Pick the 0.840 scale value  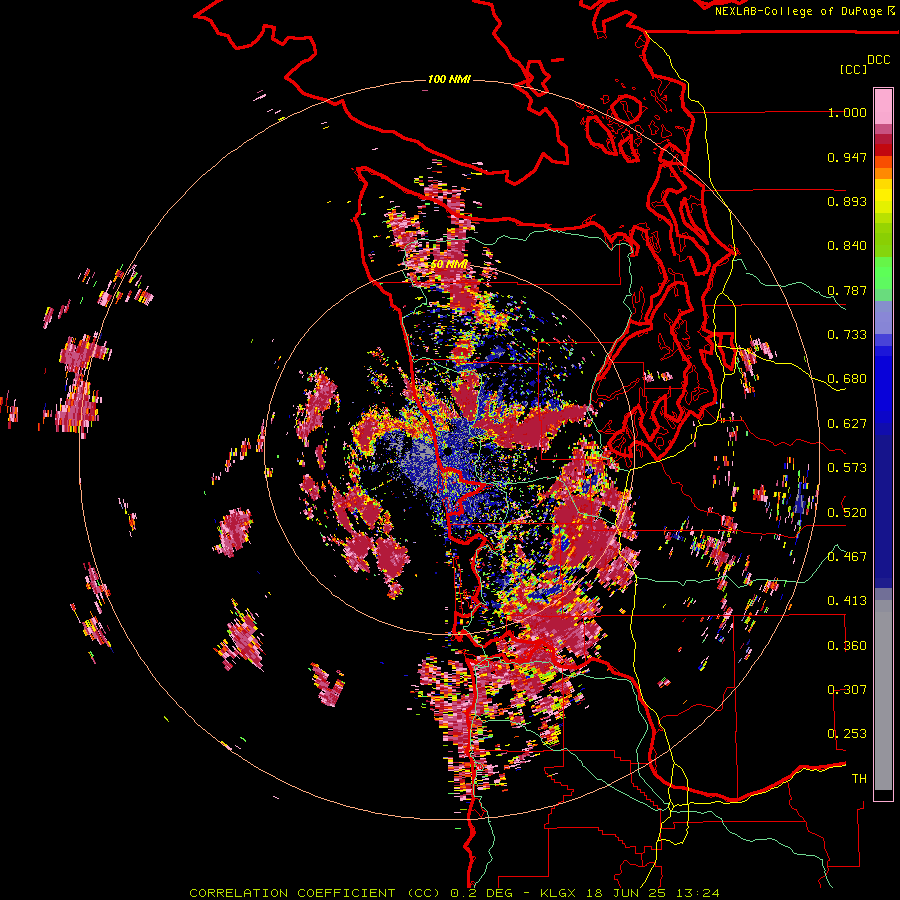point(847,246)
